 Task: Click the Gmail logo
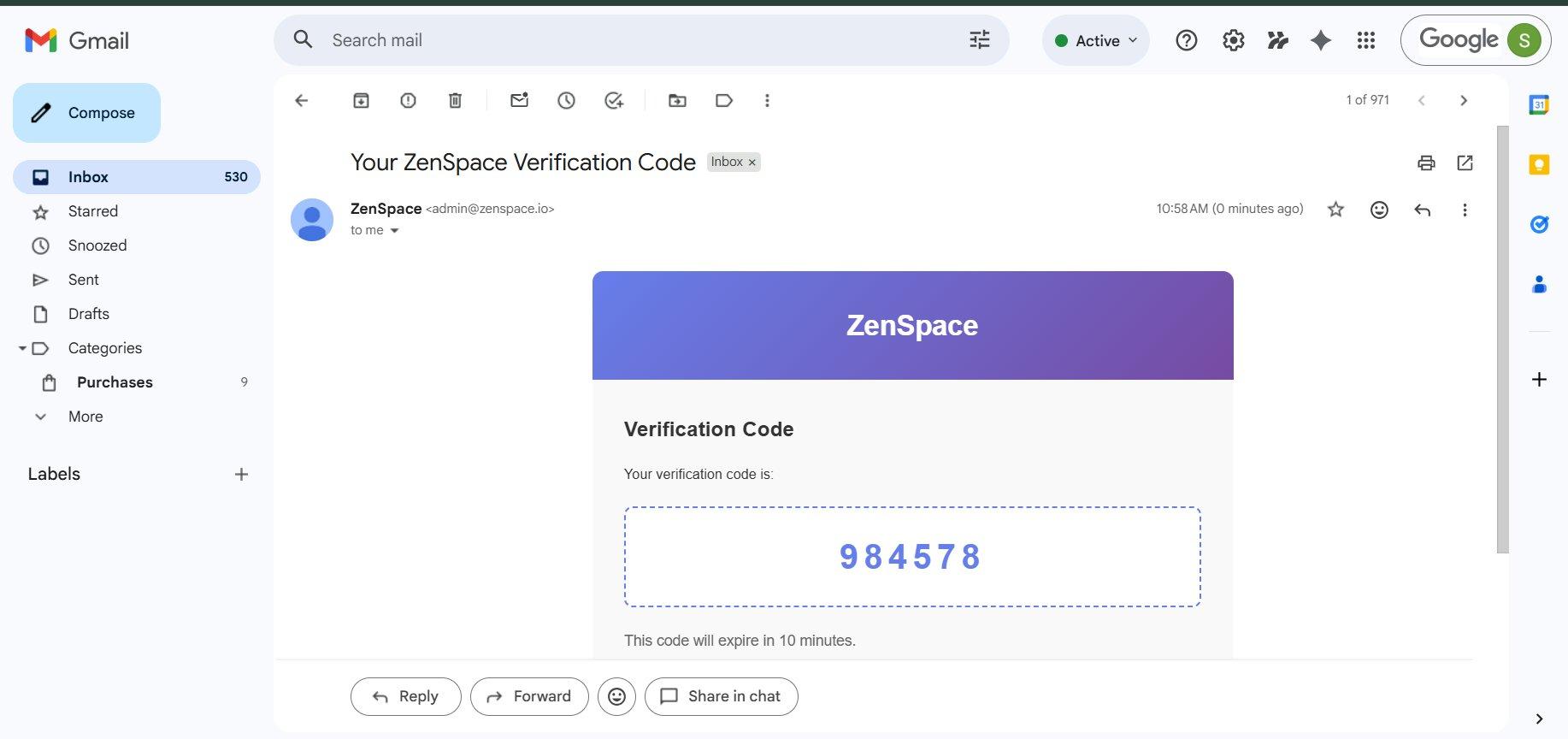coord(77,40)
